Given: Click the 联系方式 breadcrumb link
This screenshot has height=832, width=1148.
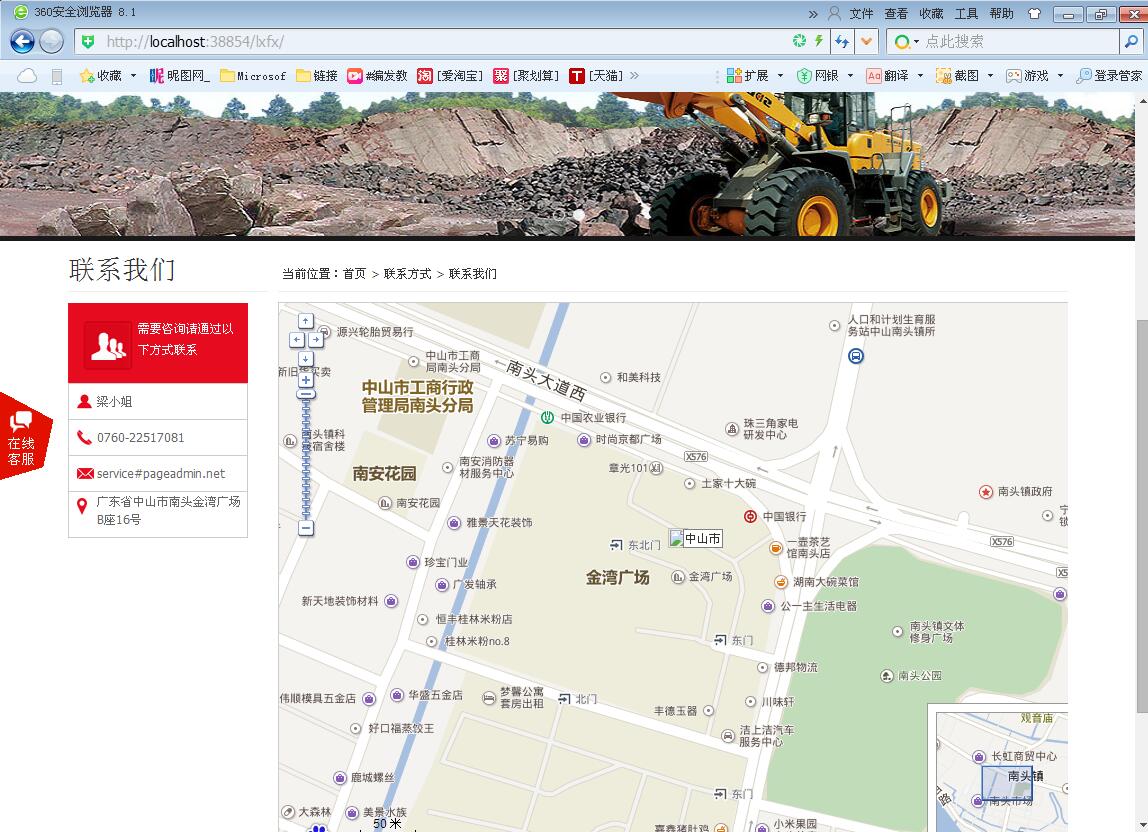Looking at the screenshot, I should pyautogui.click(x=407, y=274).
